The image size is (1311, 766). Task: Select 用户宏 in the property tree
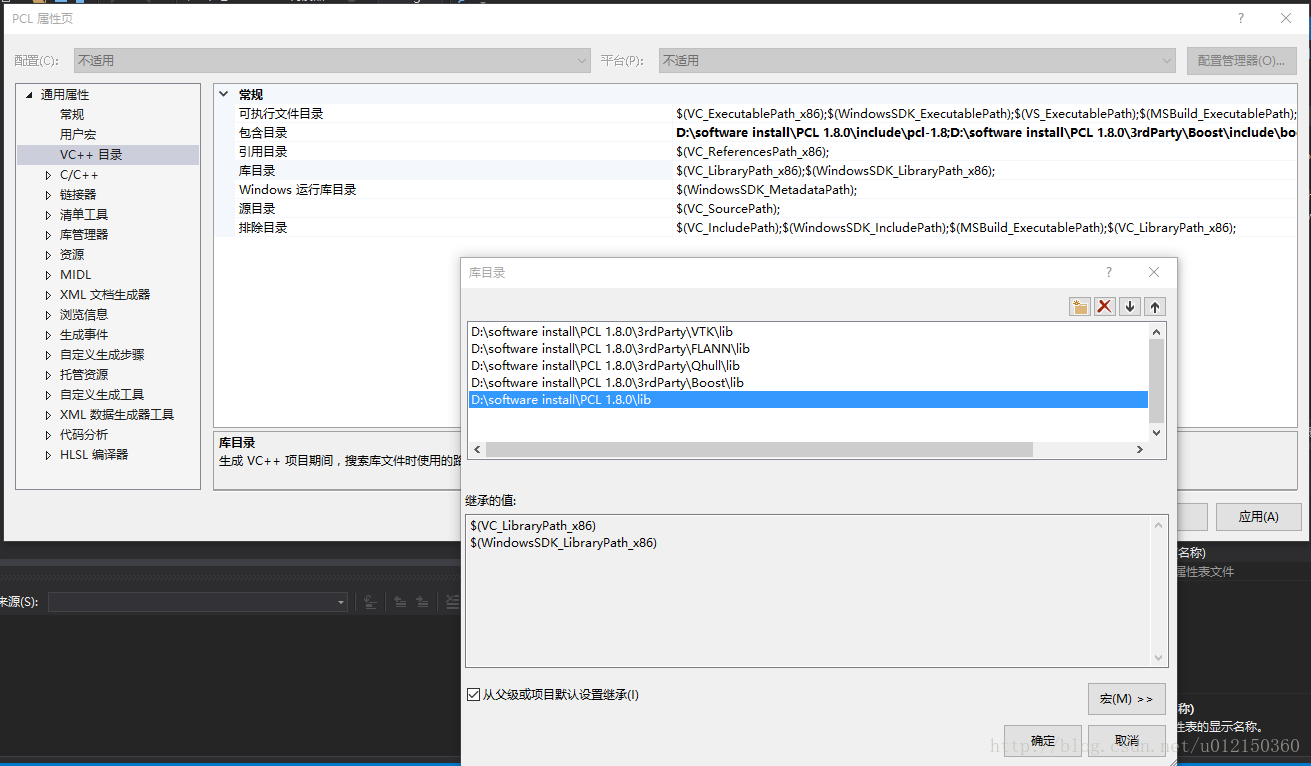(78, 135)
